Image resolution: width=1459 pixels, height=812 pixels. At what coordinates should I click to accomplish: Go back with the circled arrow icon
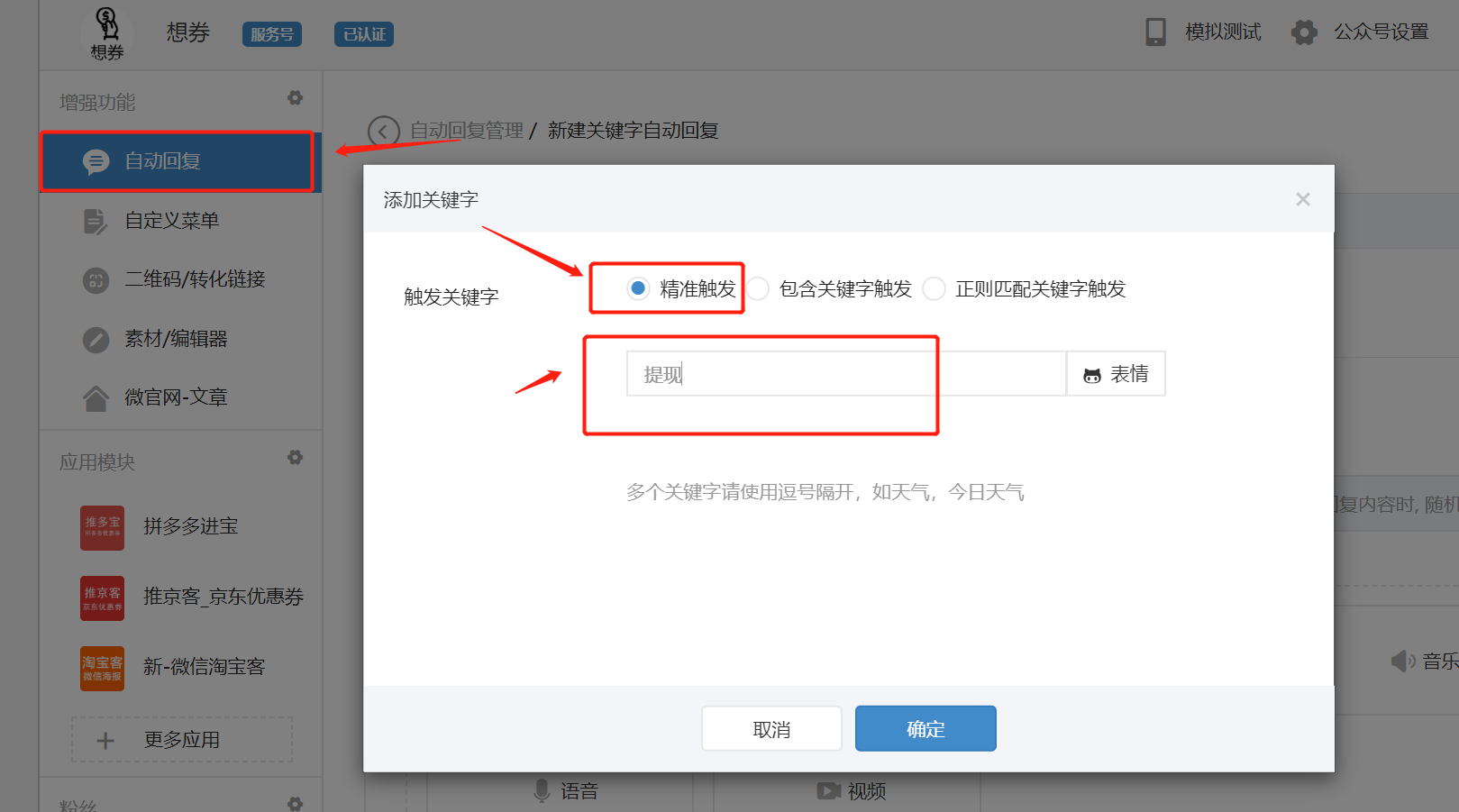[383, 132]
